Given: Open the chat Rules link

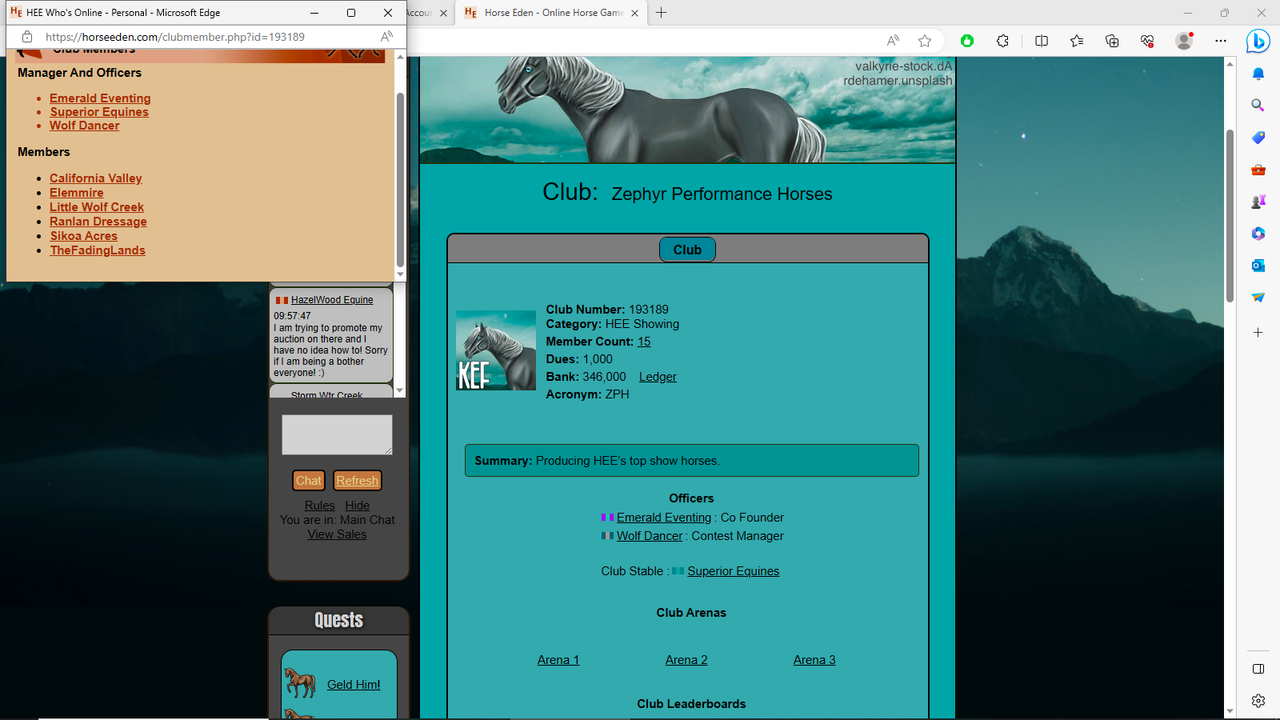Looking at the screenshot, I should (x=320, y=506).
